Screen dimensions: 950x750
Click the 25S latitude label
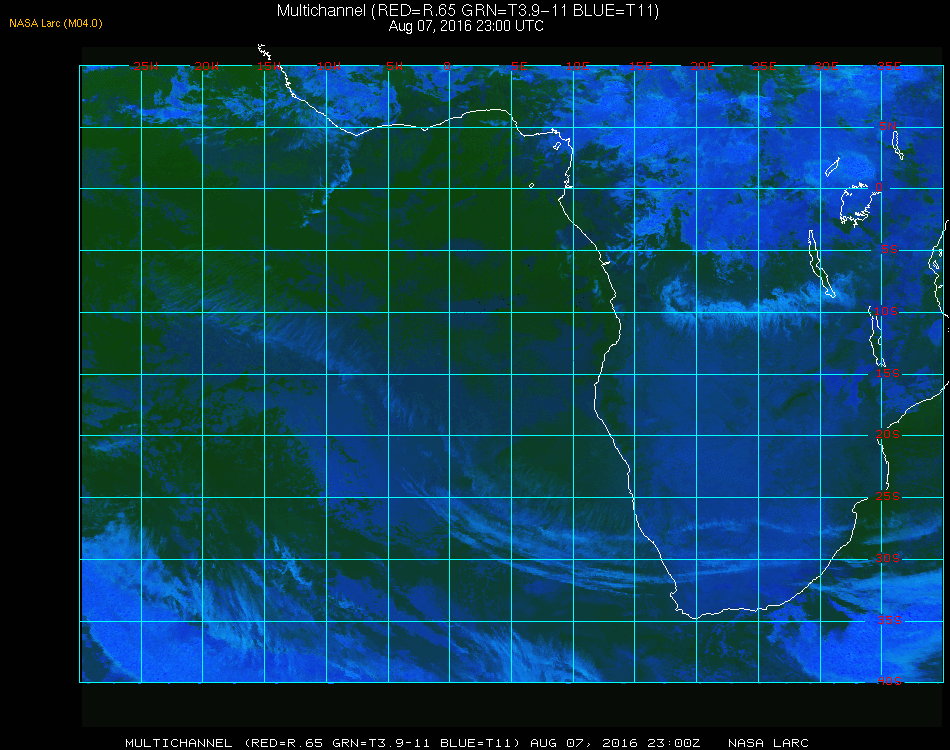coord(888,496)
